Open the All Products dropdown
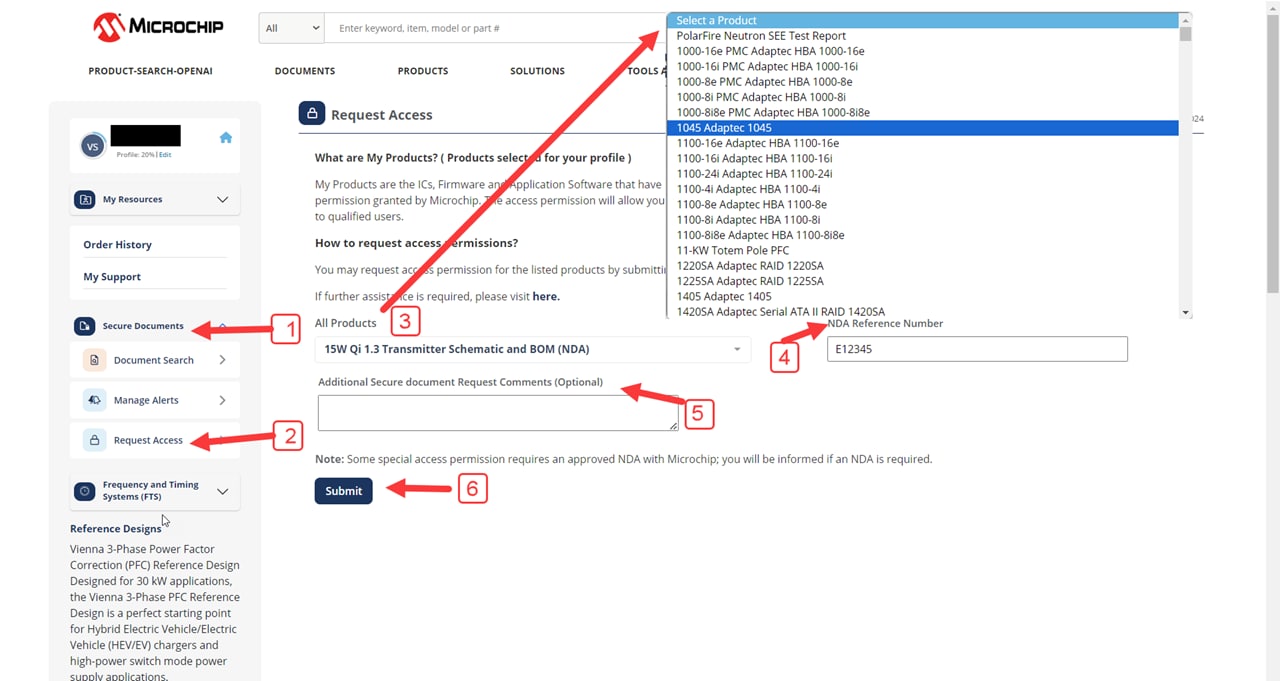This screenshot has height=681, width=1280. tap(532, 348)
